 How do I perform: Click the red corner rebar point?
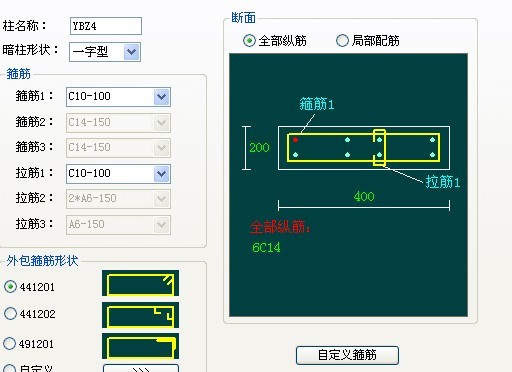[x=295, y=140]
